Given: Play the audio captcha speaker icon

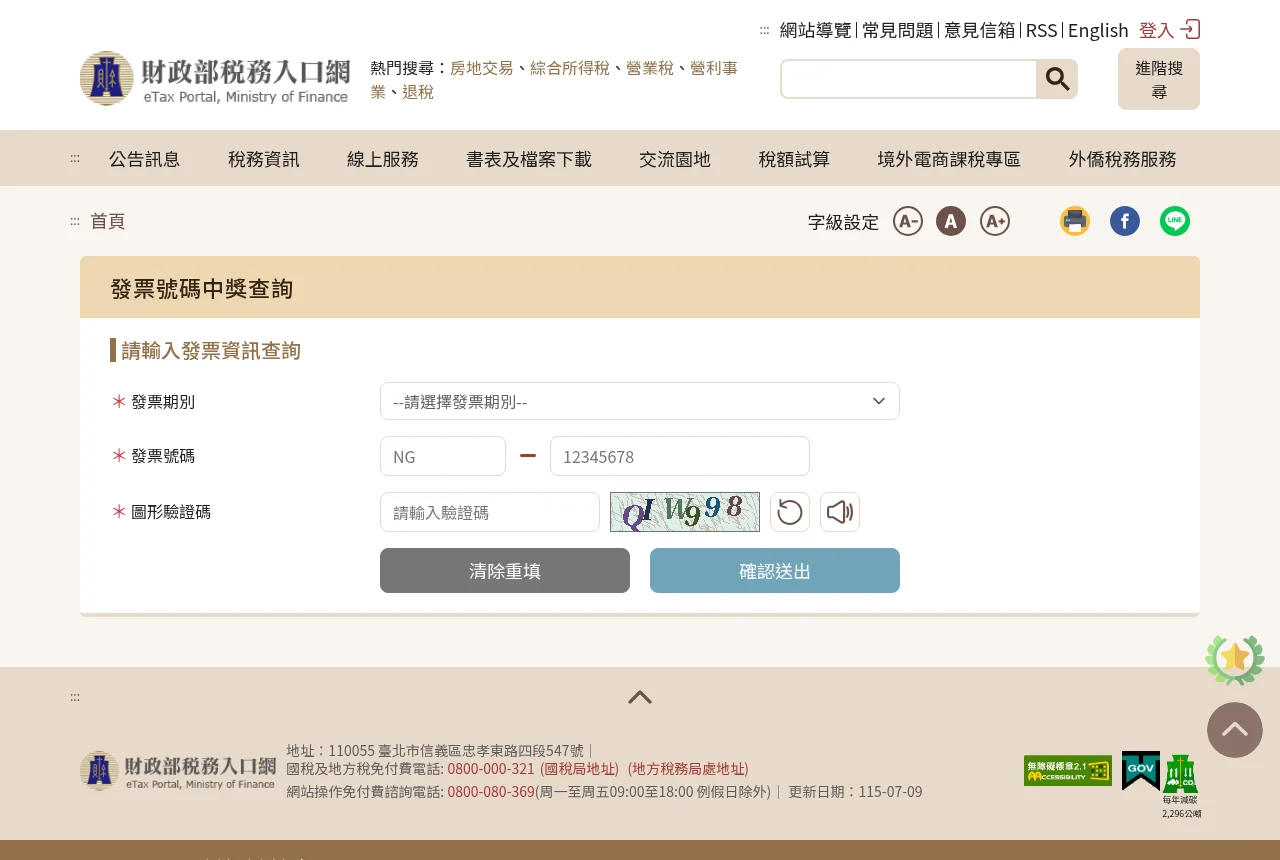Looking at the screenshot, I should [840, 512].
